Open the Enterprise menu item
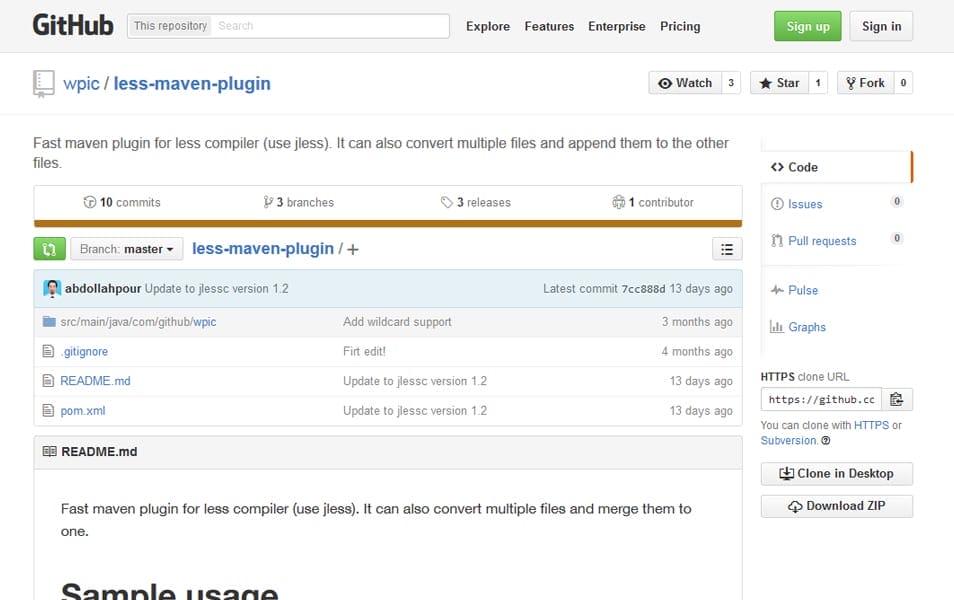The width and height of the screenshot is (954, 600). pos(616,26)
